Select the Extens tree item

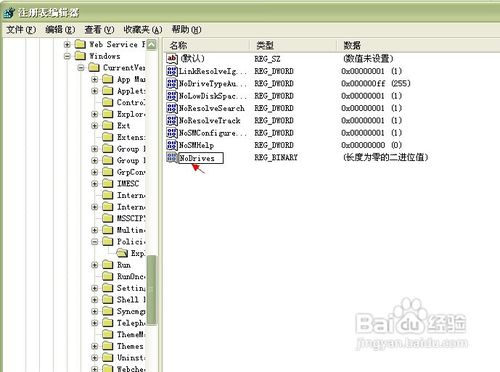click(131, 137)
